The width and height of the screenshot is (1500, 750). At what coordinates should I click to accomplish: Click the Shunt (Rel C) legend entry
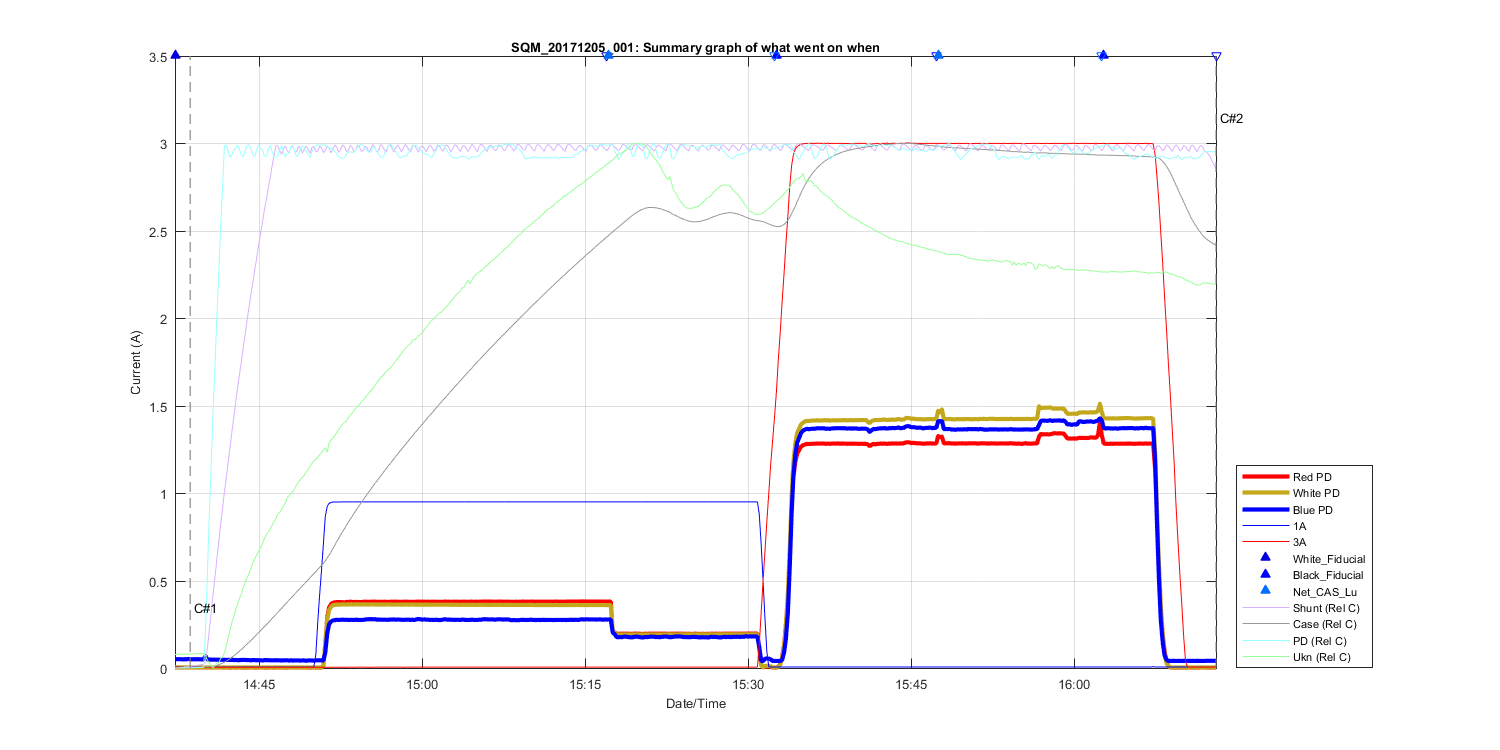pos(1326,608)
